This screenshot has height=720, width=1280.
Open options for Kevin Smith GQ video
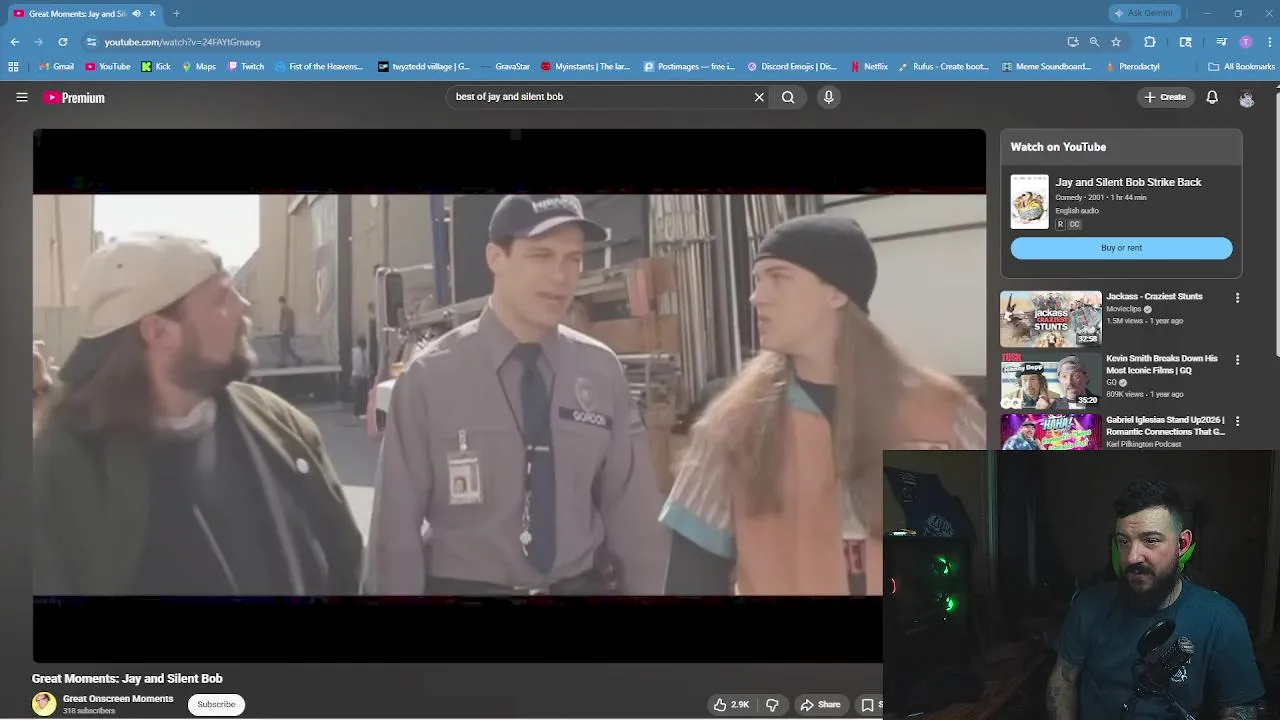(1237, 360)
